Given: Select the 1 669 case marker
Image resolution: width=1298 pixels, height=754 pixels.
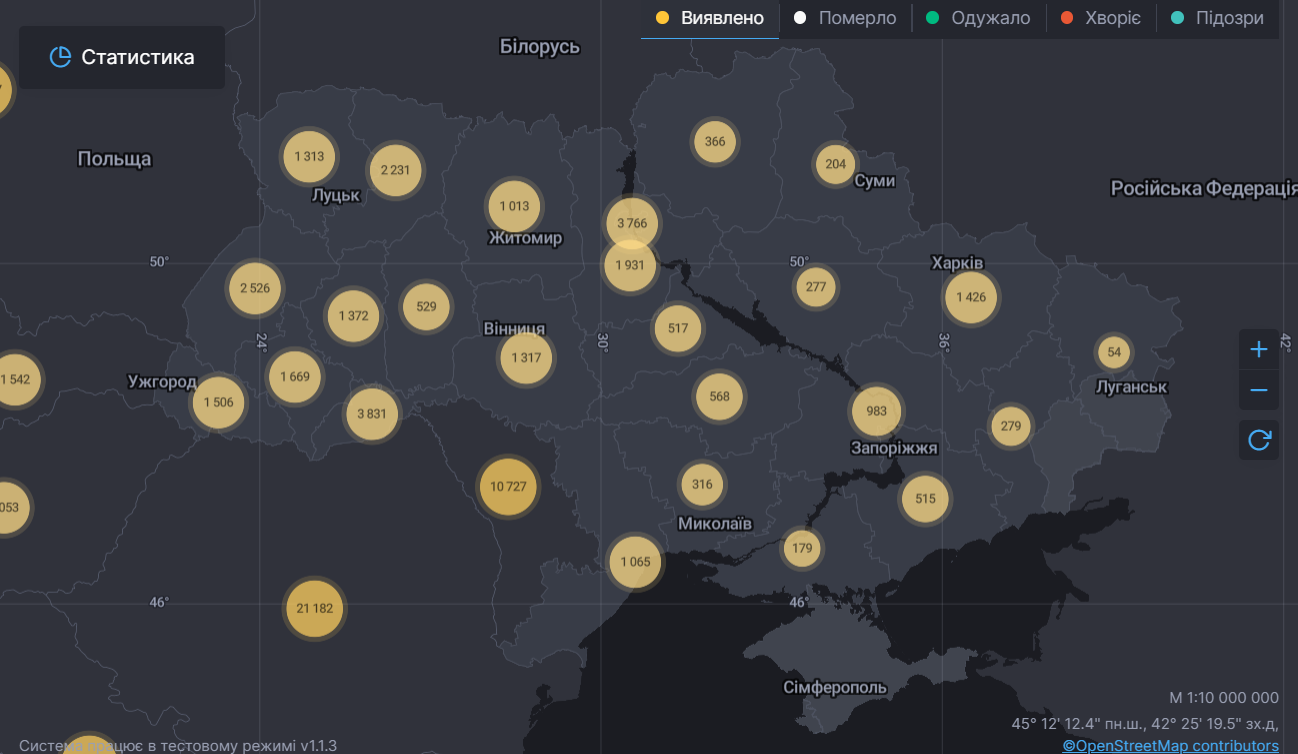Looking at the screenshot, I should click(295, 376).
